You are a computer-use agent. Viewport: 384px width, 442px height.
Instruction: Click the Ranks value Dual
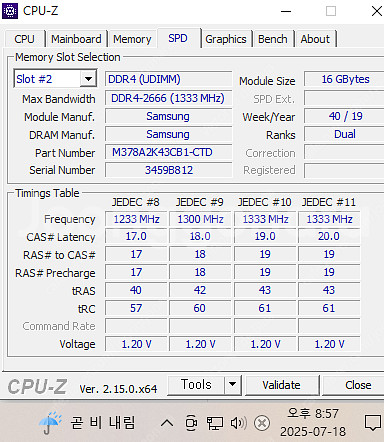click(345, 134)
